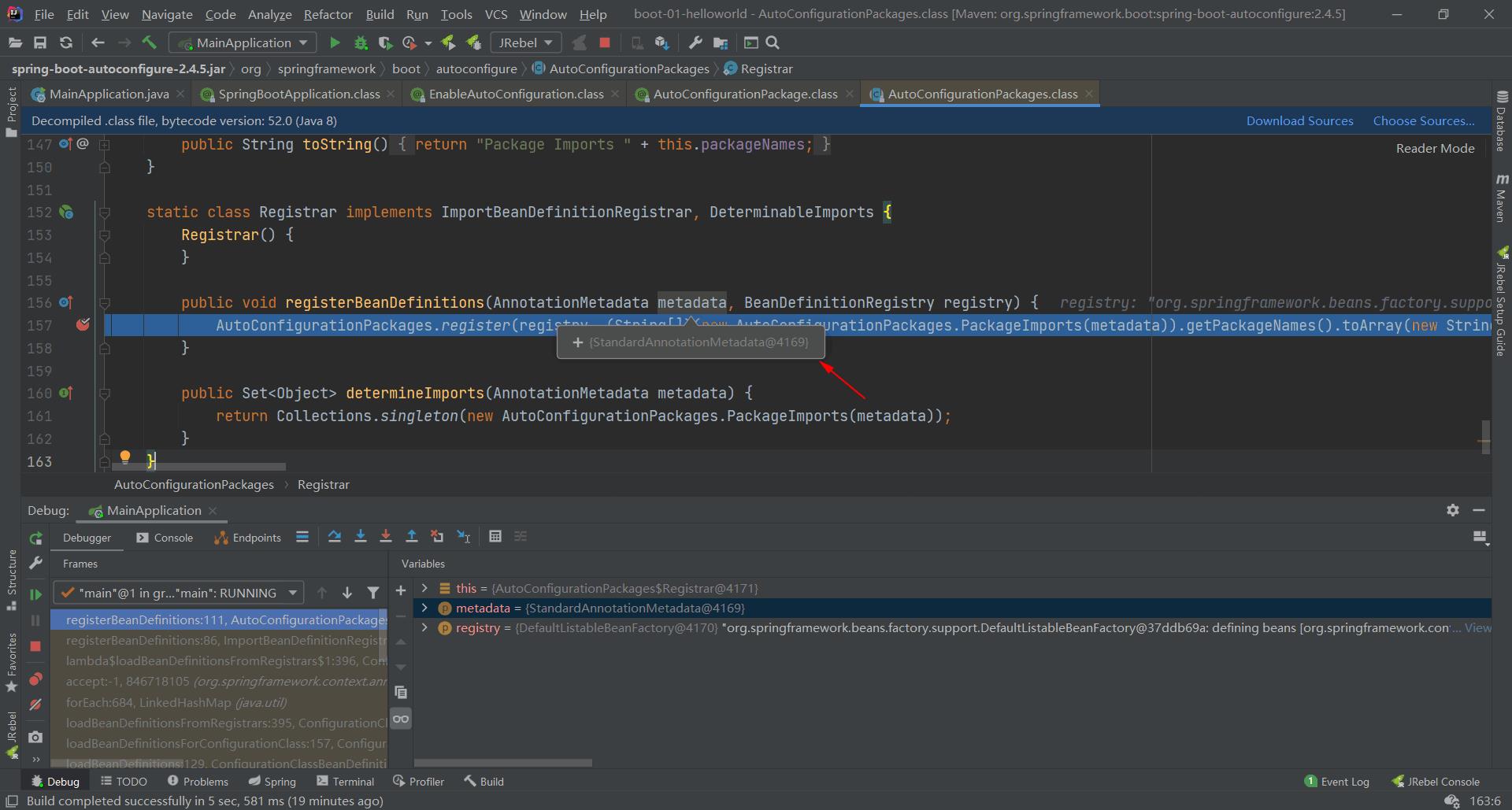Click the Save All floppy icon
The height and width of the screenshot is (810, 1512).
[40, 43]
